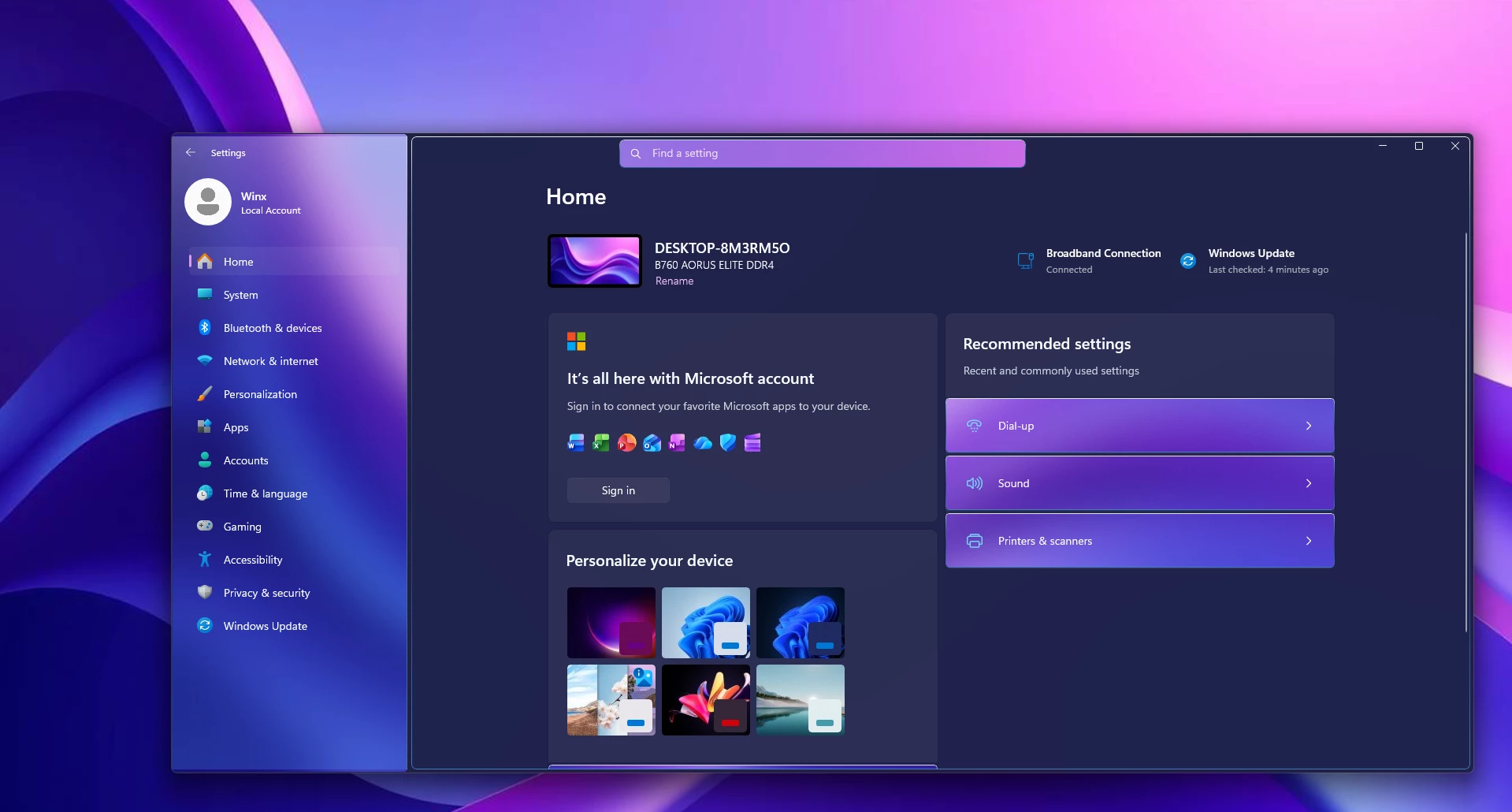Select the spotlight landscape collage theme
The height and width of the screenshot is (812, 1512).
611,700
